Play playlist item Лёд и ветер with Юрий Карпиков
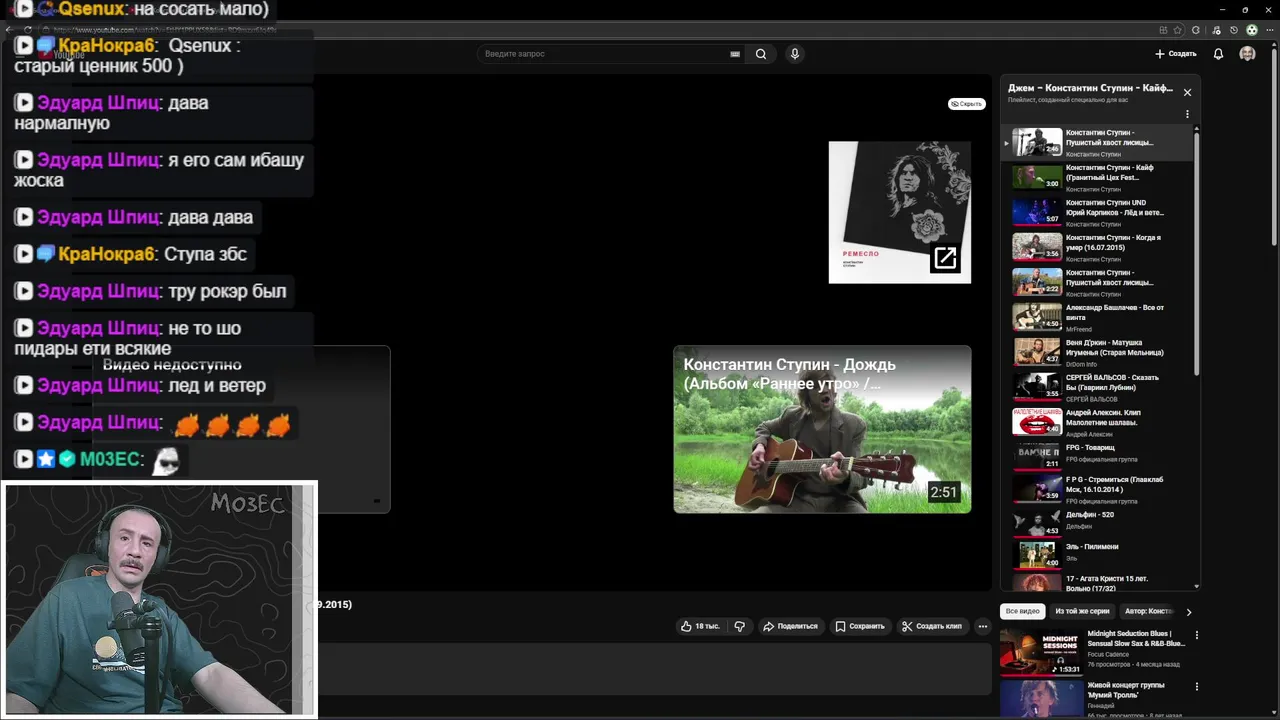 pyautogui.click(x=1098, y=212)
